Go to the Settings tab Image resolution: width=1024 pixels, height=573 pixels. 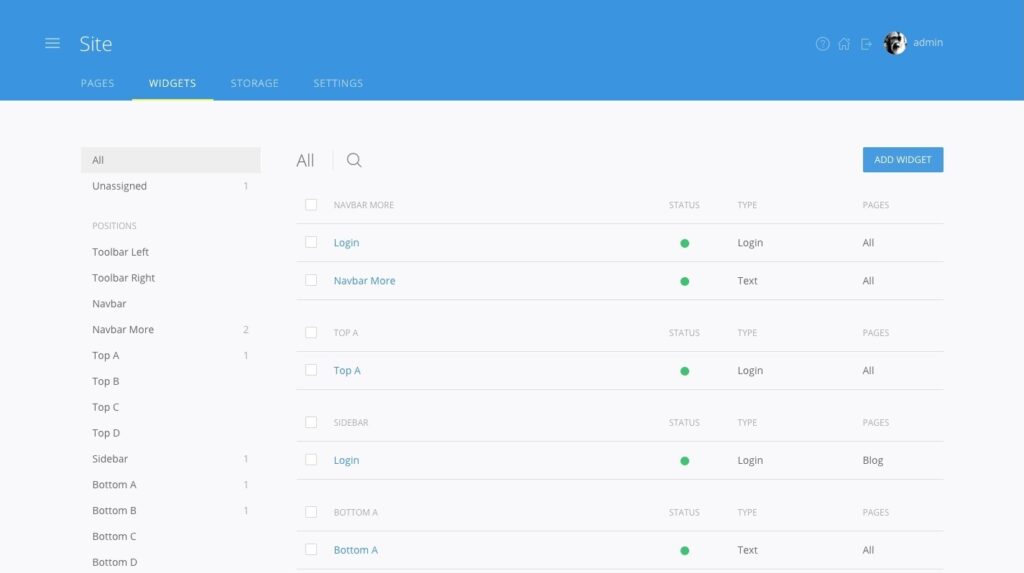click(x=338, y=83)
